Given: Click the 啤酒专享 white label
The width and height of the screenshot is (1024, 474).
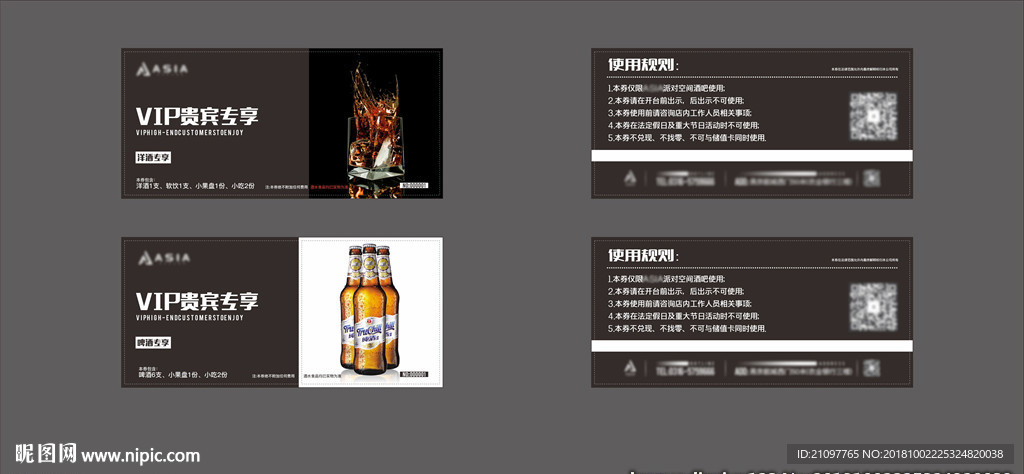Looking at the screenshot, I should (x=153, y=343).
